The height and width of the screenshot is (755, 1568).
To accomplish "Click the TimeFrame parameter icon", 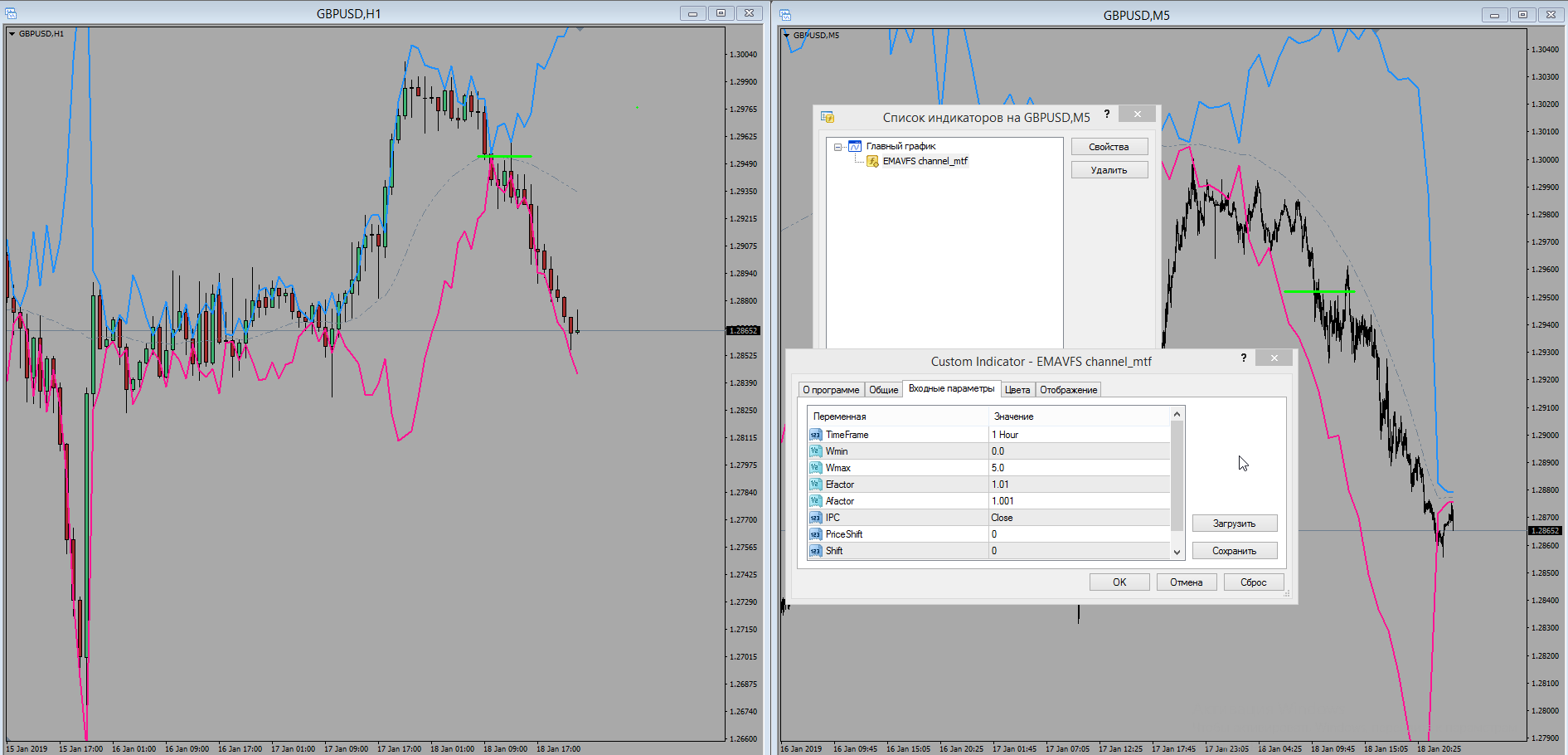I will pos(815,435).
